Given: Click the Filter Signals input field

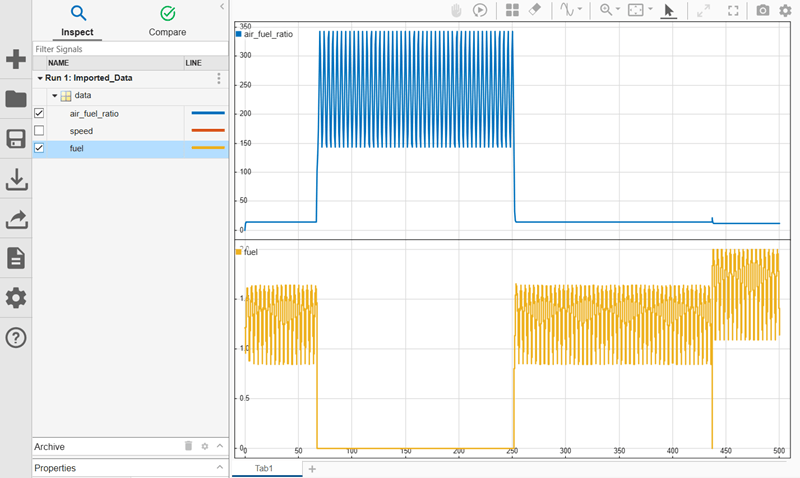Looking at the screenshot, I should (130, 49).
